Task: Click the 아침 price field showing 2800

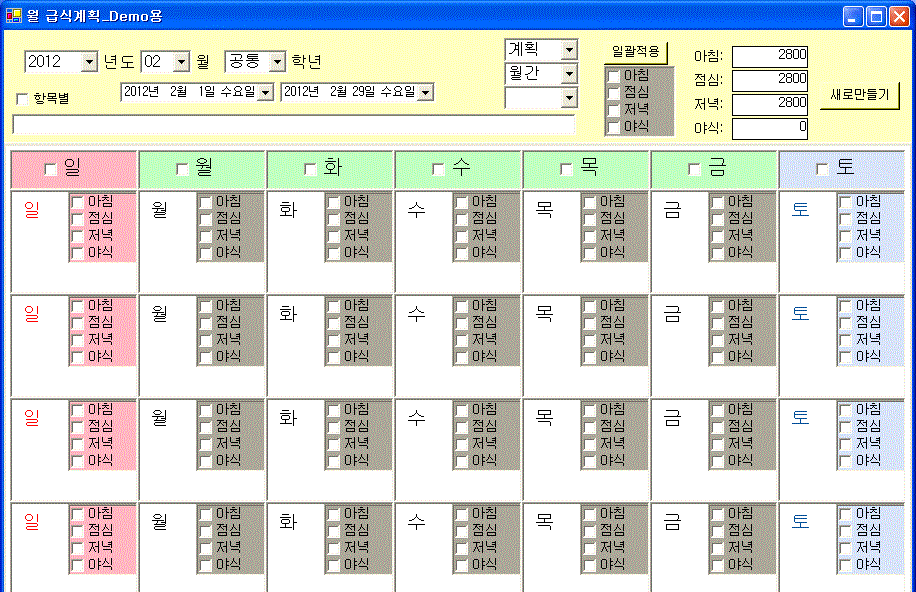Action: [770, 57]
